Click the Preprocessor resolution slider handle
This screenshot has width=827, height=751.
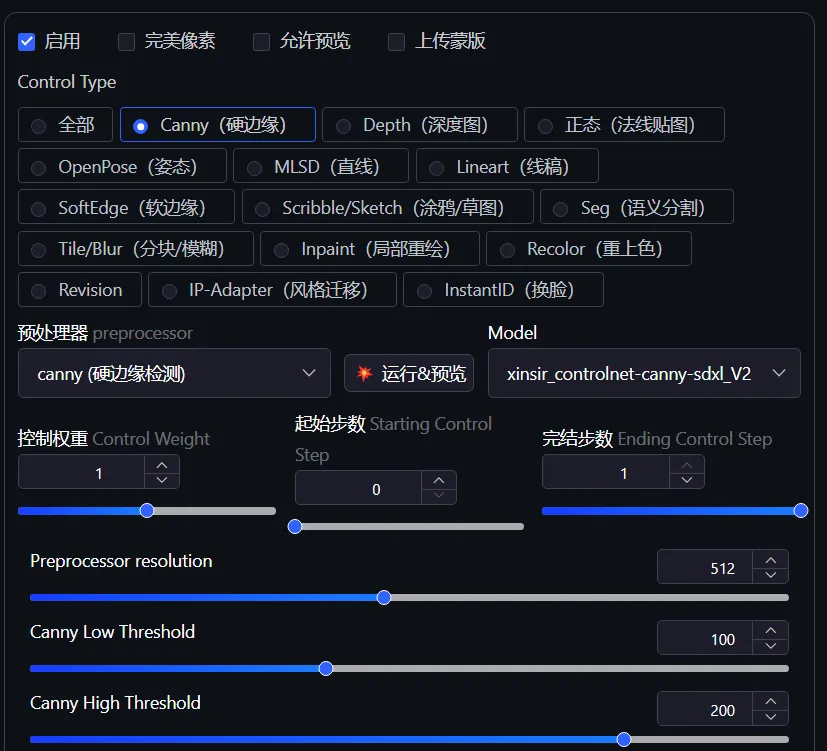(383, 597)
